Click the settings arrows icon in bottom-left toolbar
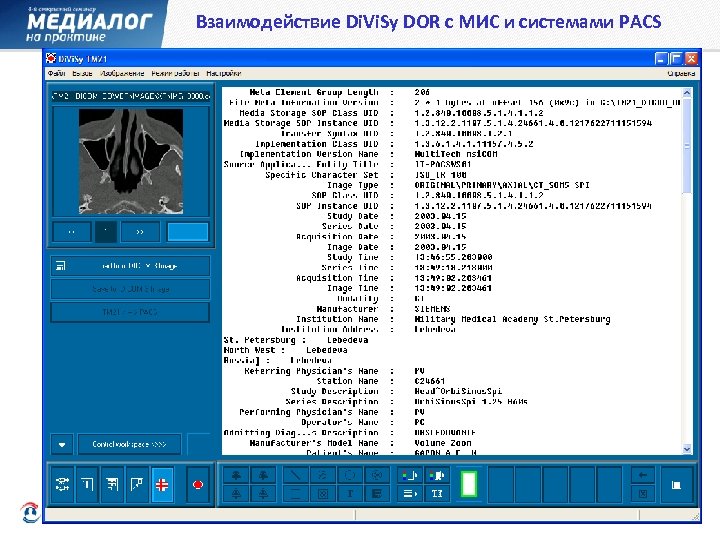720x540 pixels. pyautogui.click(x=62, y=484)
